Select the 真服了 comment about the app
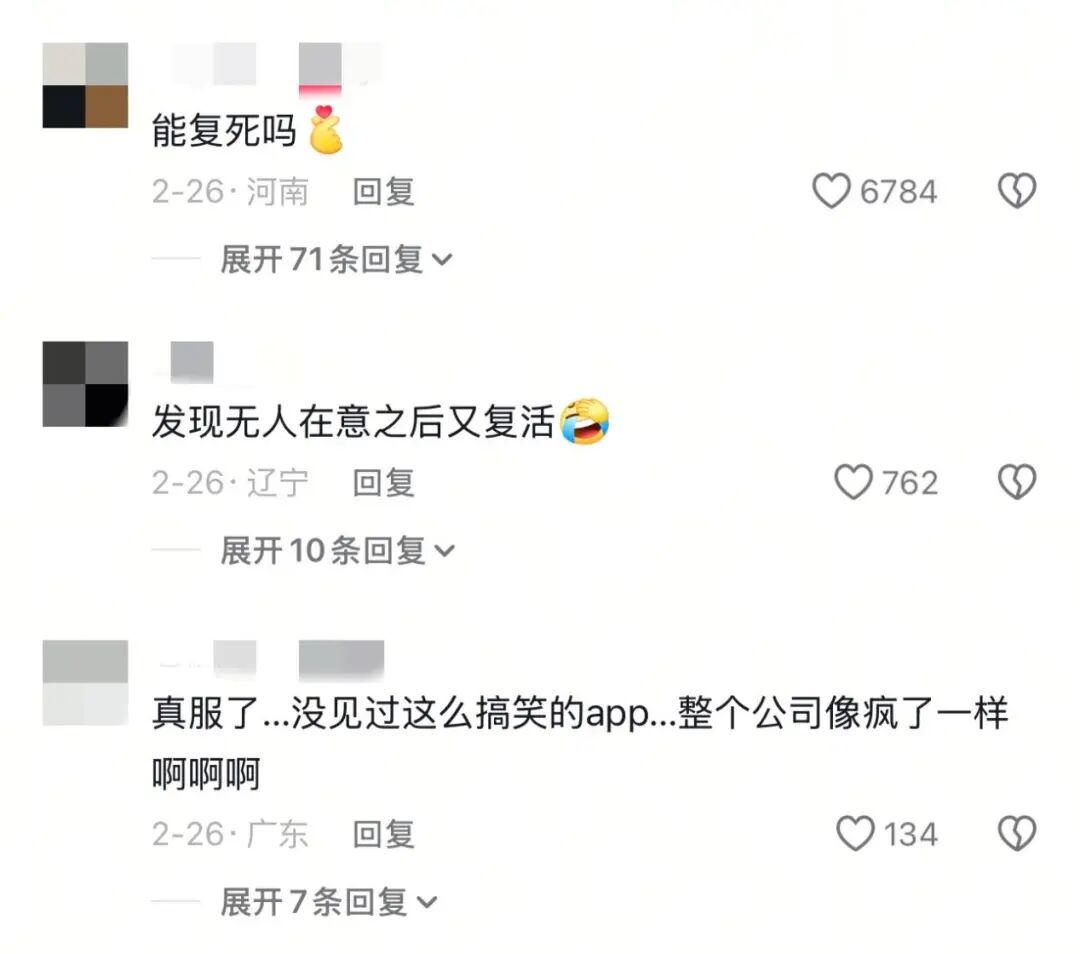Viewport: 1080px width, 954px height. coord(580,743)
